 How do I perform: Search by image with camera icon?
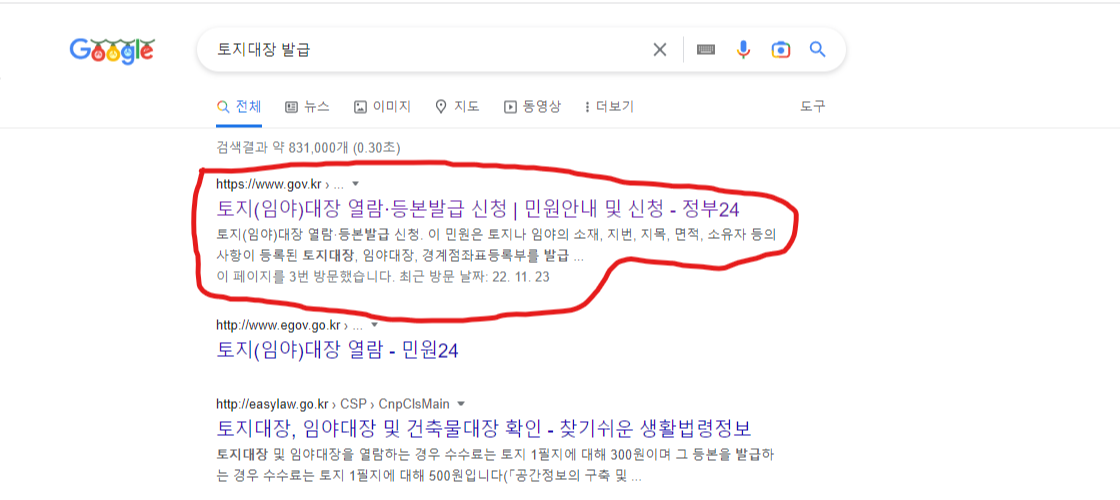click(x=781, y=49)
